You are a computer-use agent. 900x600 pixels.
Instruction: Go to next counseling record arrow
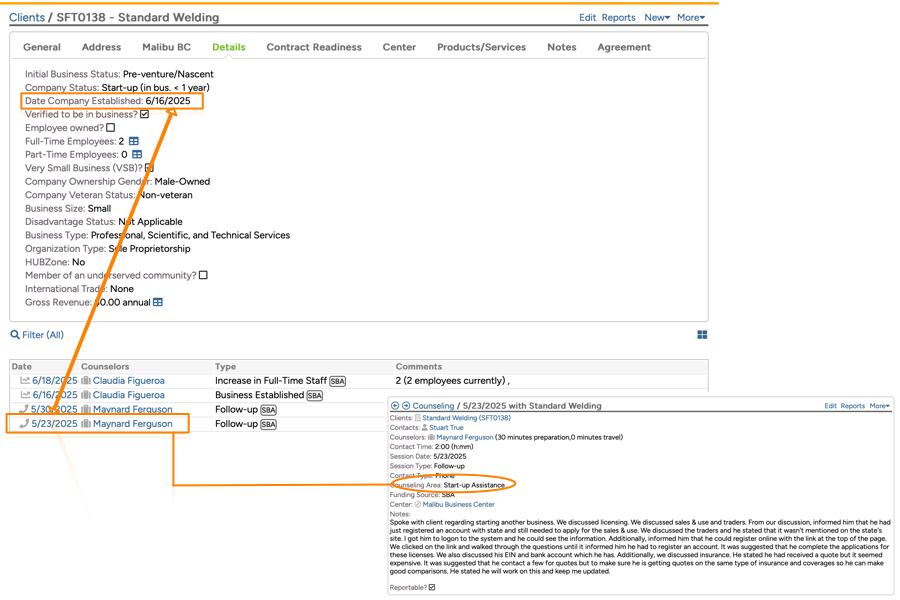tap(406, 406)
